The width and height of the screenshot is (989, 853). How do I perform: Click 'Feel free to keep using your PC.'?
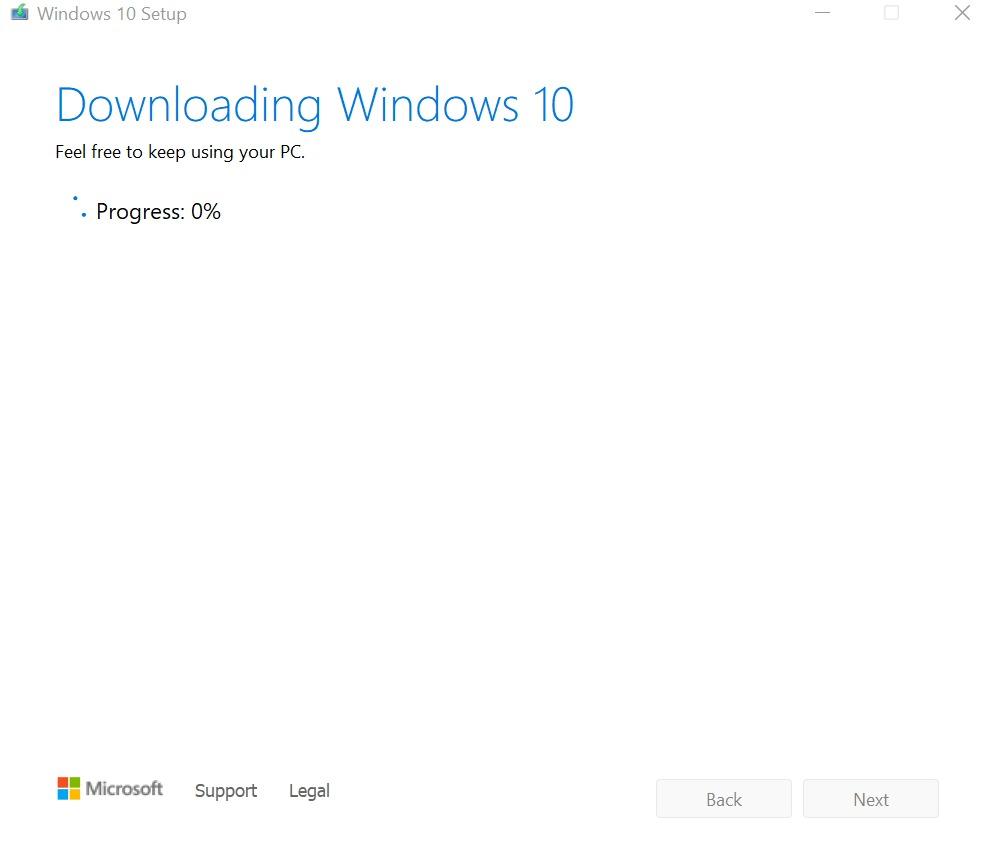point(180,152)
